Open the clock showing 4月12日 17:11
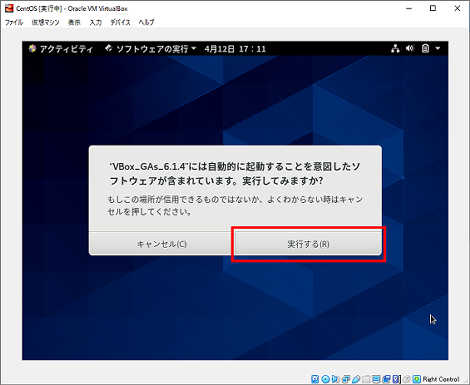470x385 pixels. [x=235, y=49]
